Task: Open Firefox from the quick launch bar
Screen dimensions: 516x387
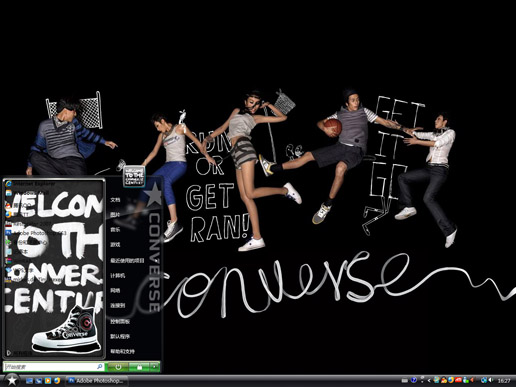Action: [57, 380]
